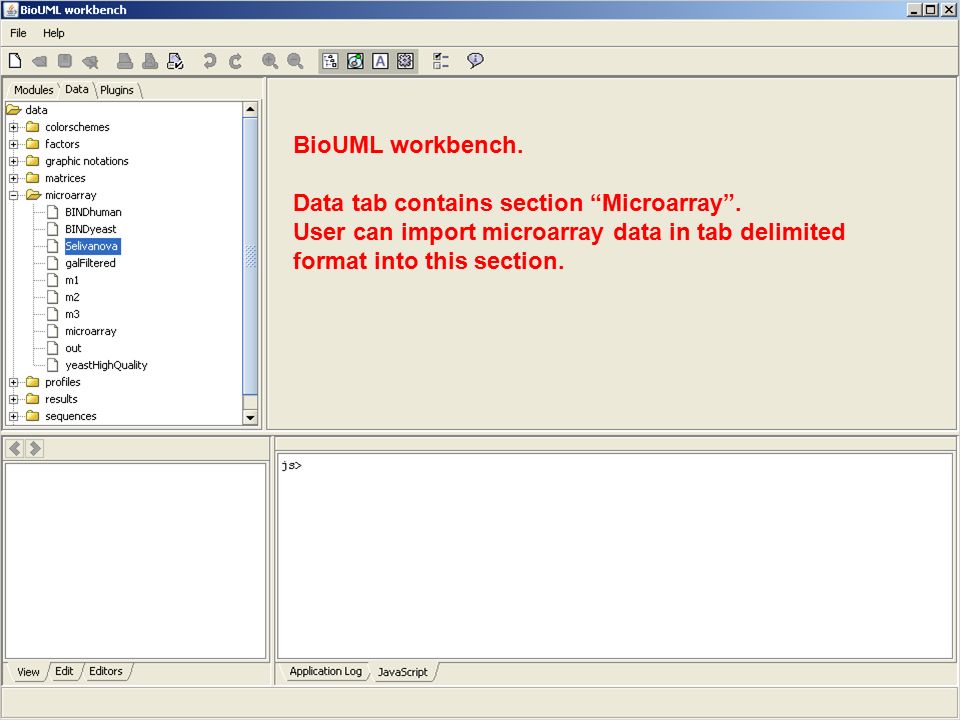Toggle the tree-structure view toolbar button
Screen dimensions: 960x720
click(330, 61)
